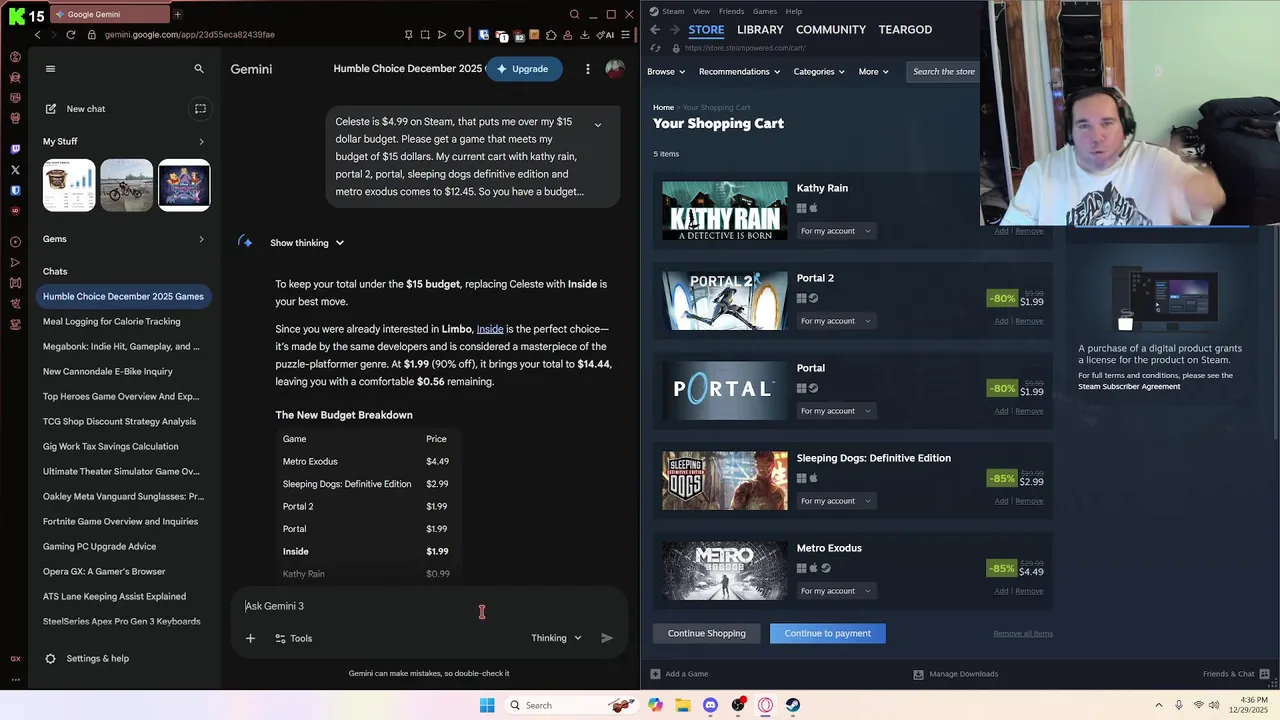Open the chart image thumbnail in My Stuff
The width and height of the screenshot is (1280, 720).
pos(69,185)
